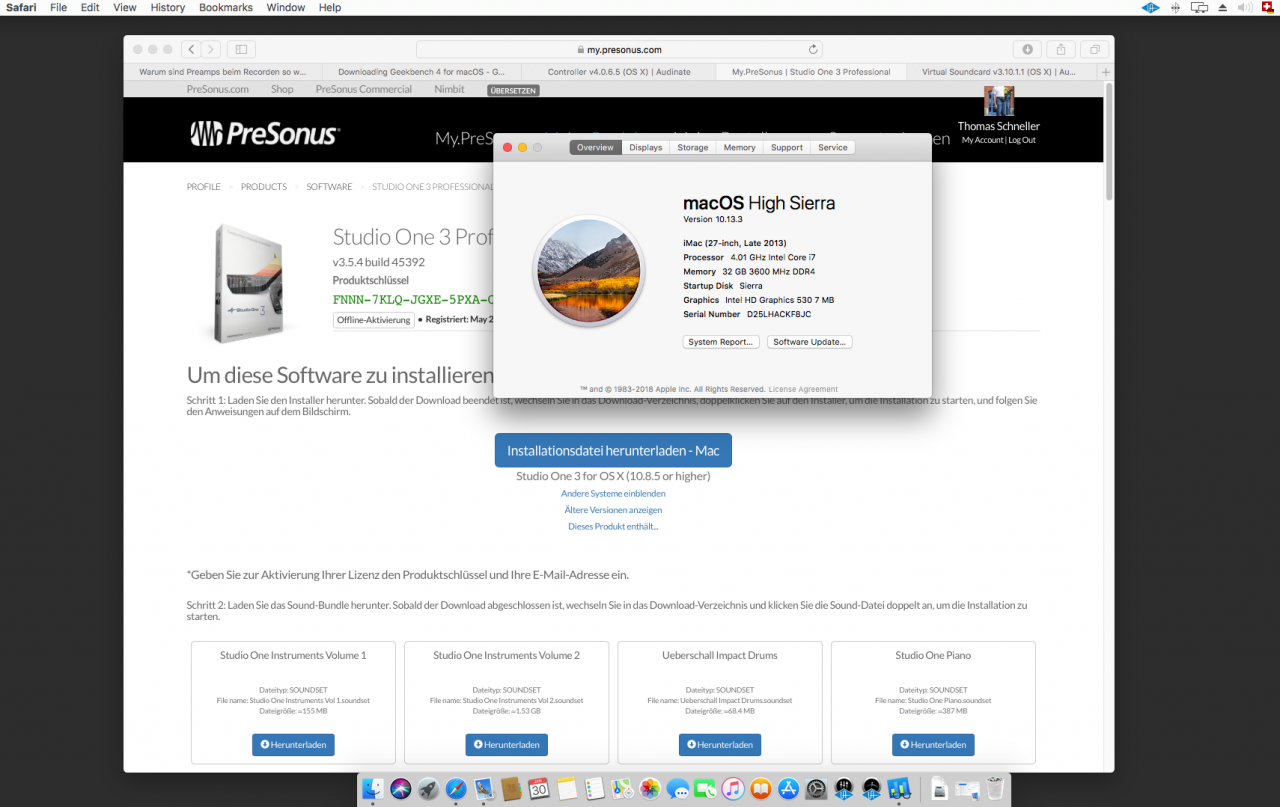Open the Bookmarks menu
The height and width of the screenshot is (807, 1280).
[226, 7]
